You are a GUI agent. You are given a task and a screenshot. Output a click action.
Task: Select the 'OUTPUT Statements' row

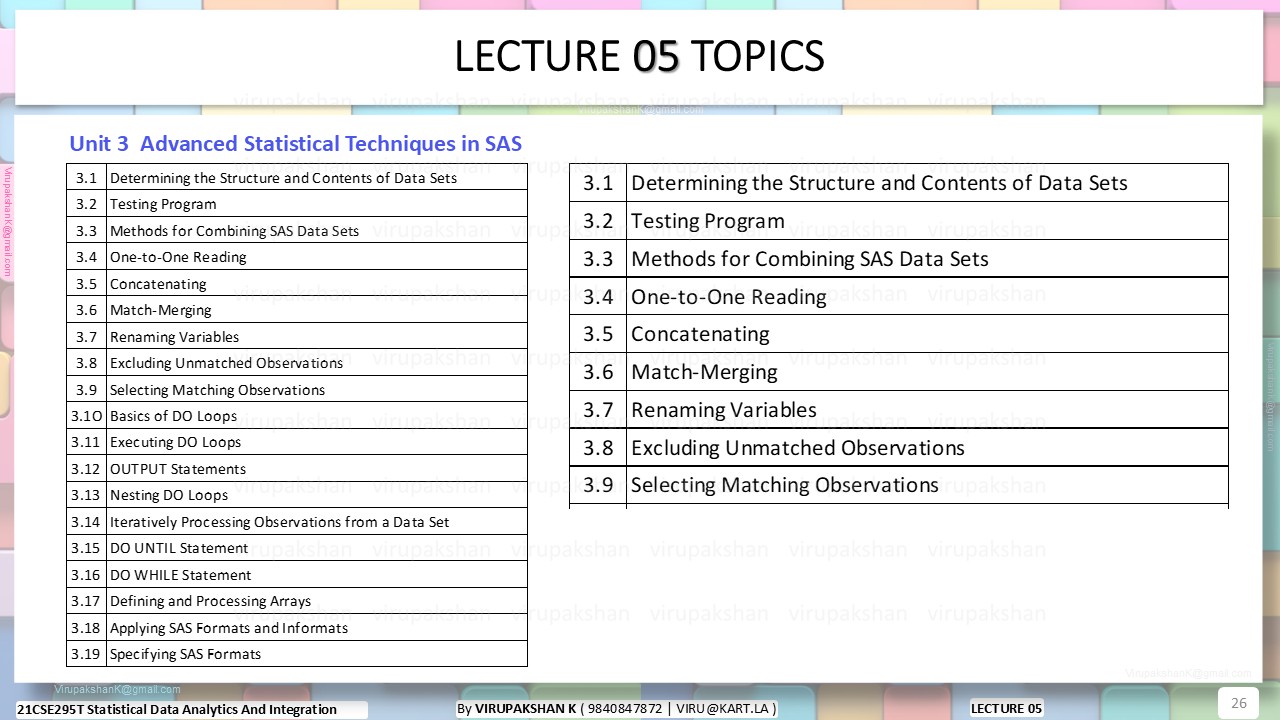tap(297, 469)
